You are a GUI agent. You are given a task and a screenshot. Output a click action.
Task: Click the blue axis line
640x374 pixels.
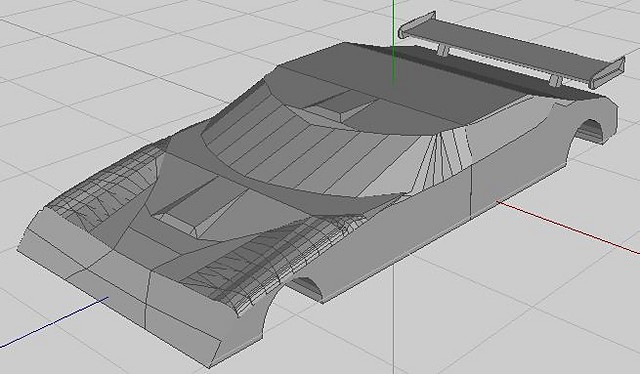pos(54,323)
